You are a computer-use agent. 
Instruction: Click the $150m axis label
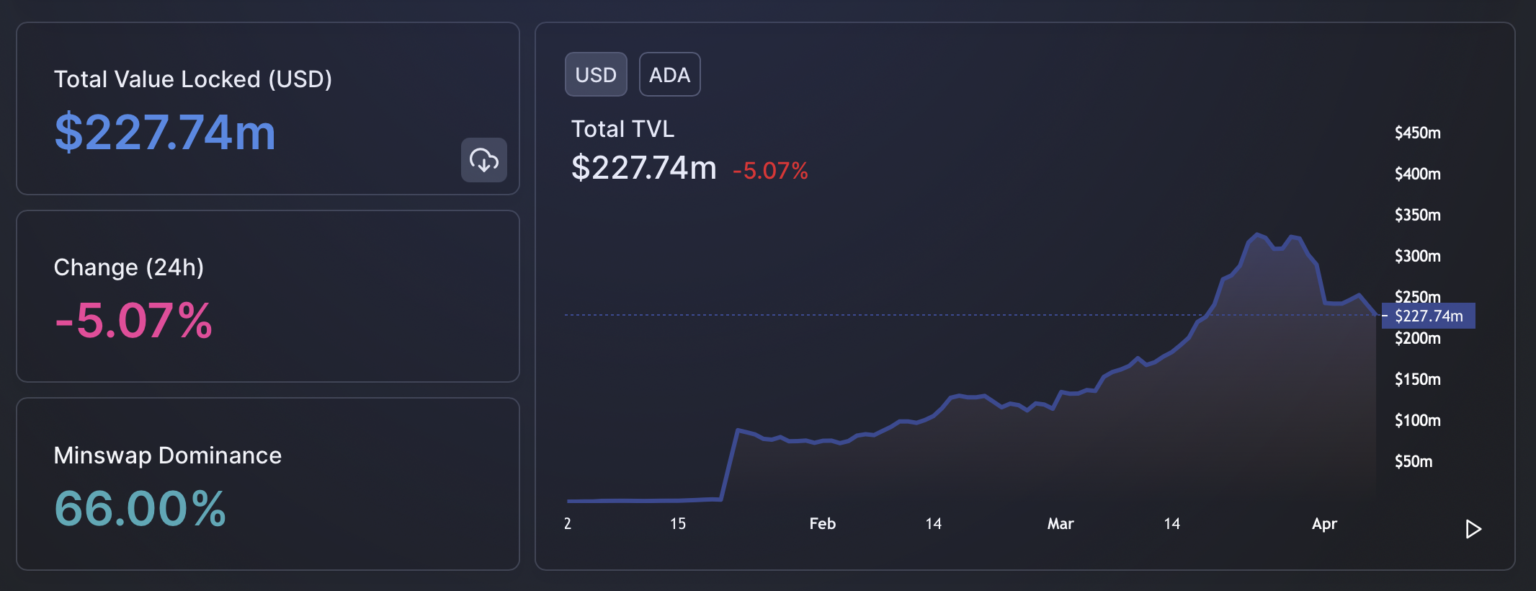pyautogui.click(x=1418, y=379)
